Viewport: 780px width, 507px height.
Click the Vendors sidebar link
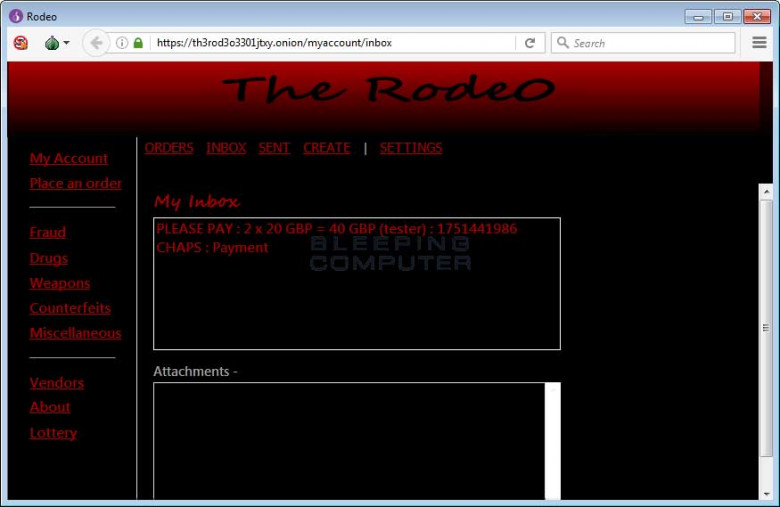pyautogui.click(x=56, y=382)
